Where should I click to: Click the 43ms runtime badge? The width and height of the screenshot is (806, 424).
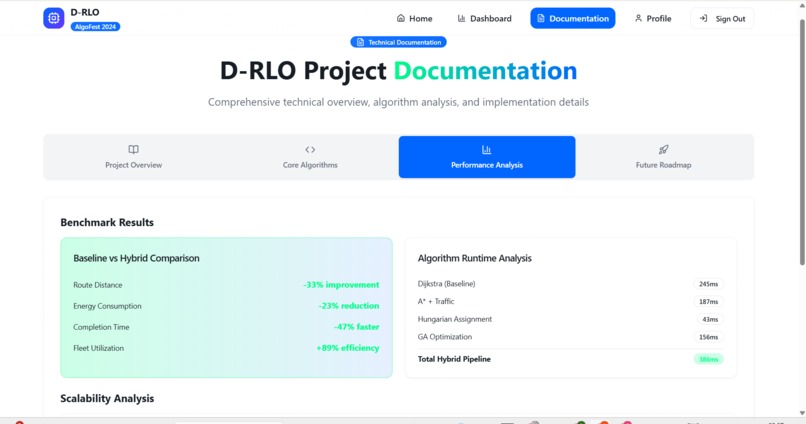pyautogui.click(x=710, y=320)
